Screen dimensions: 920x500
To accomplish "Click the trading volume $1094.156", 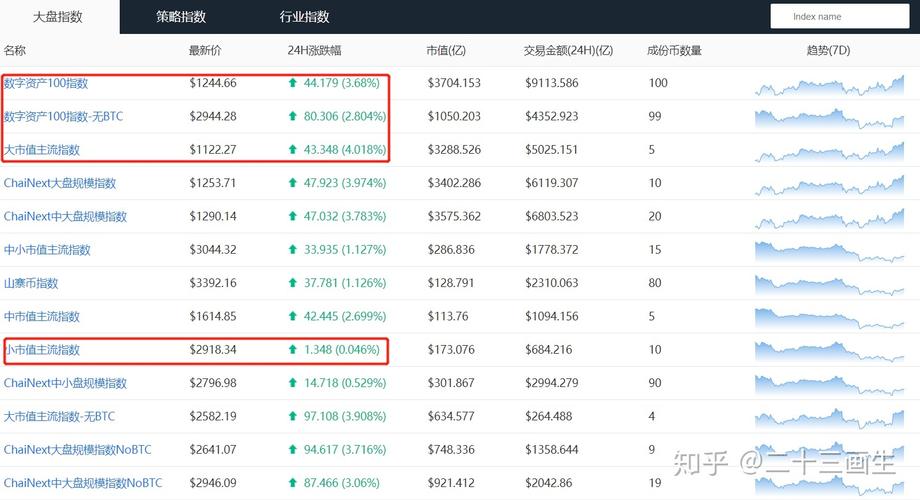I will (x=552, y=316).
